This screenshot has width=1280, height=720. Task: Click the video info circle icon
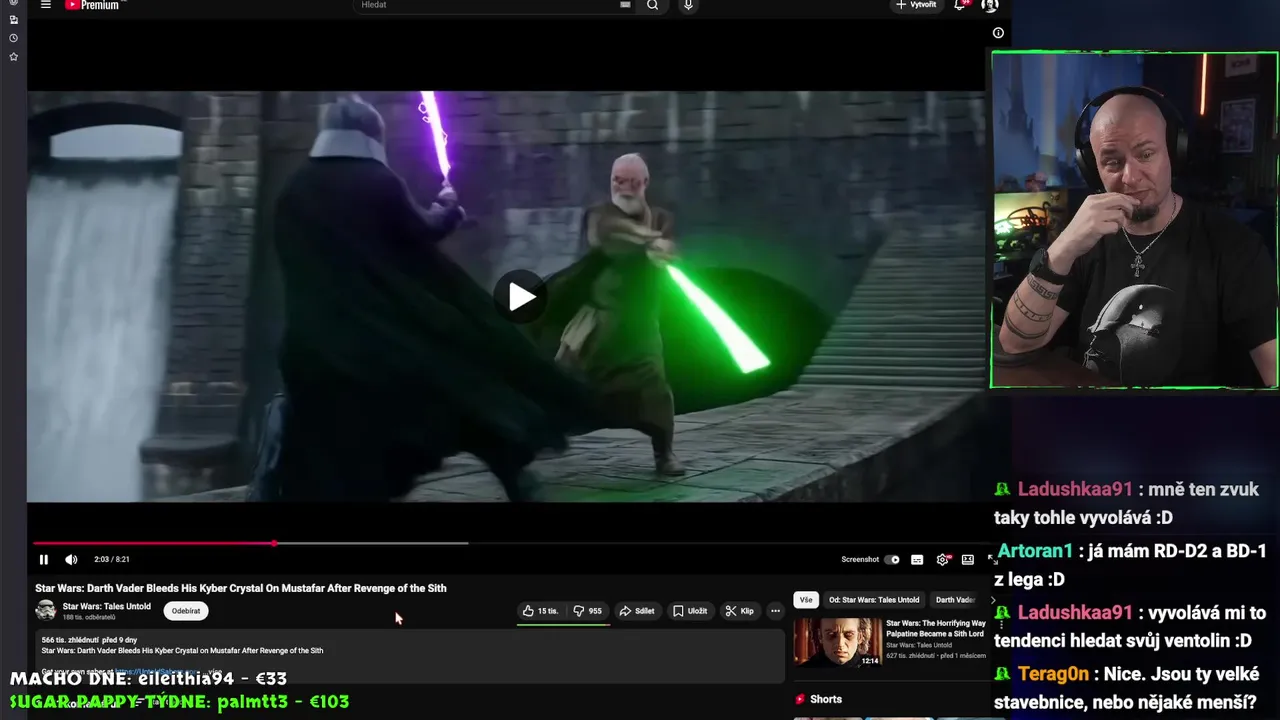[x=998, y=33]
